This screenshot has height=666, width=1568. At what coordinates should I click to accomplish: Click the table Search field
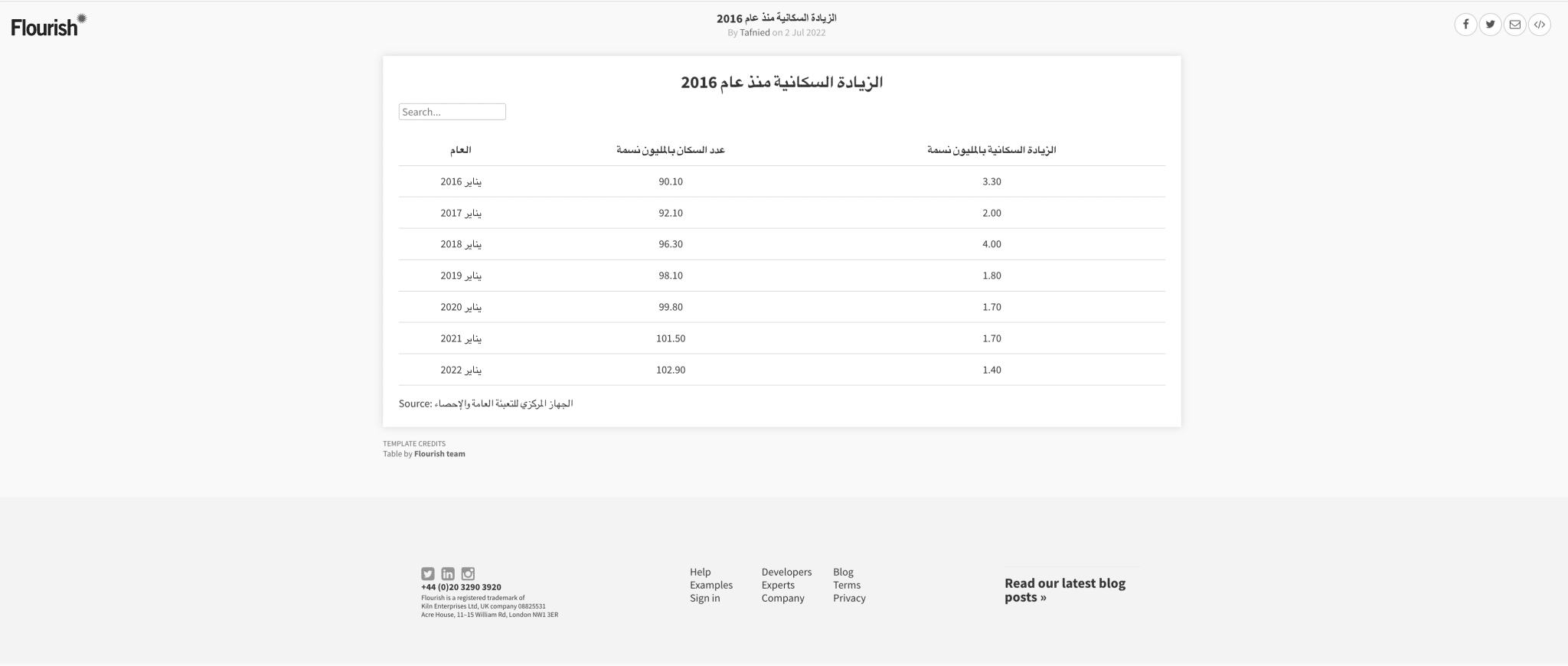(452, 112)
